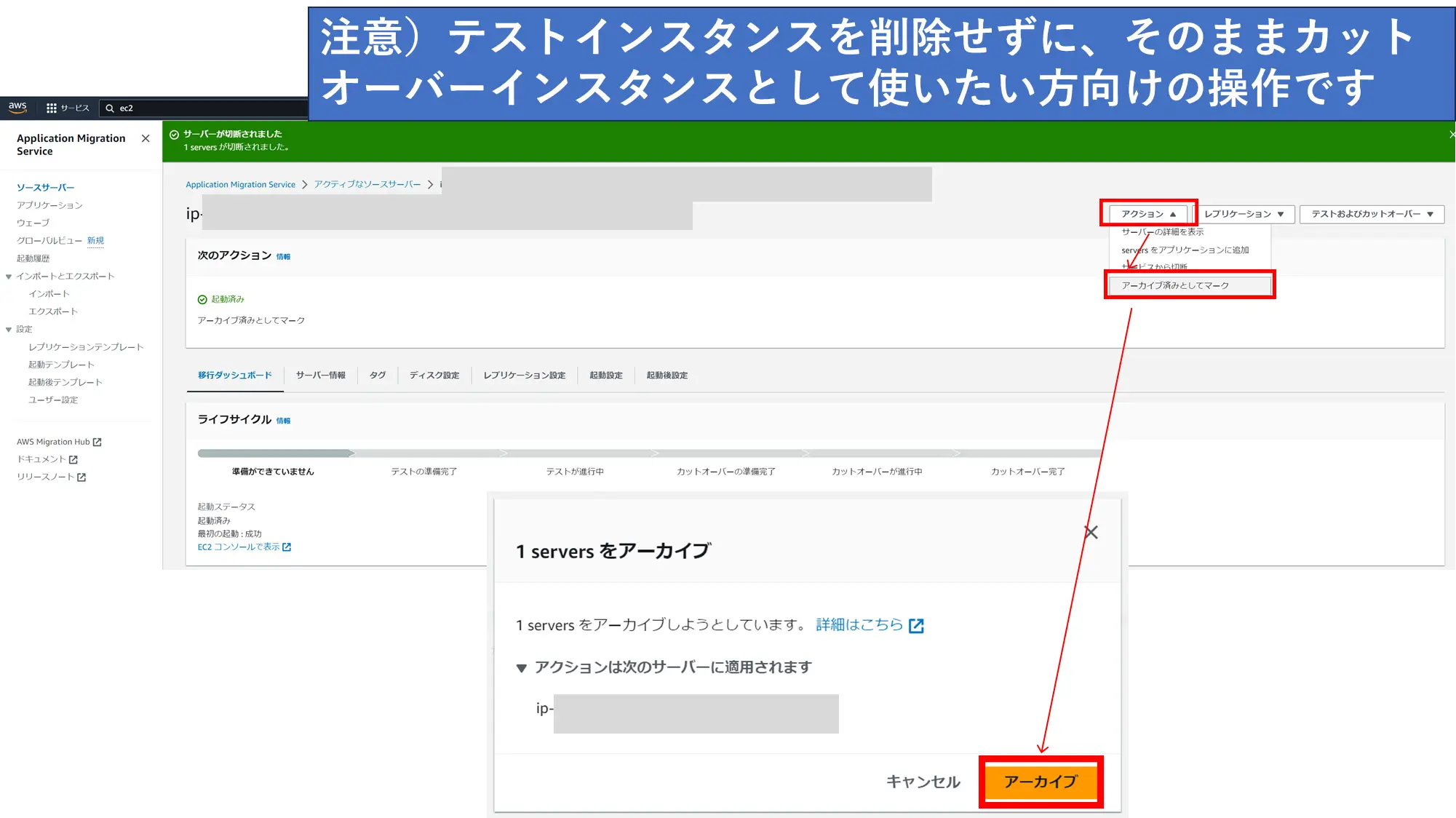Close the archive servers dialog
Viewport: 1456px width, 818px height.
click(x=1091, y=532)
